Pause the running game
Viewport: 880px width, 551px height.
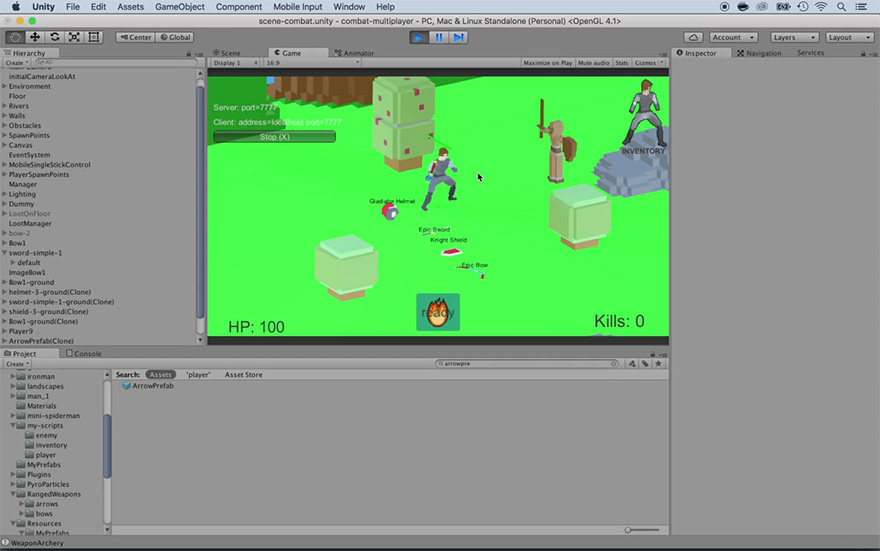point(439,37)
